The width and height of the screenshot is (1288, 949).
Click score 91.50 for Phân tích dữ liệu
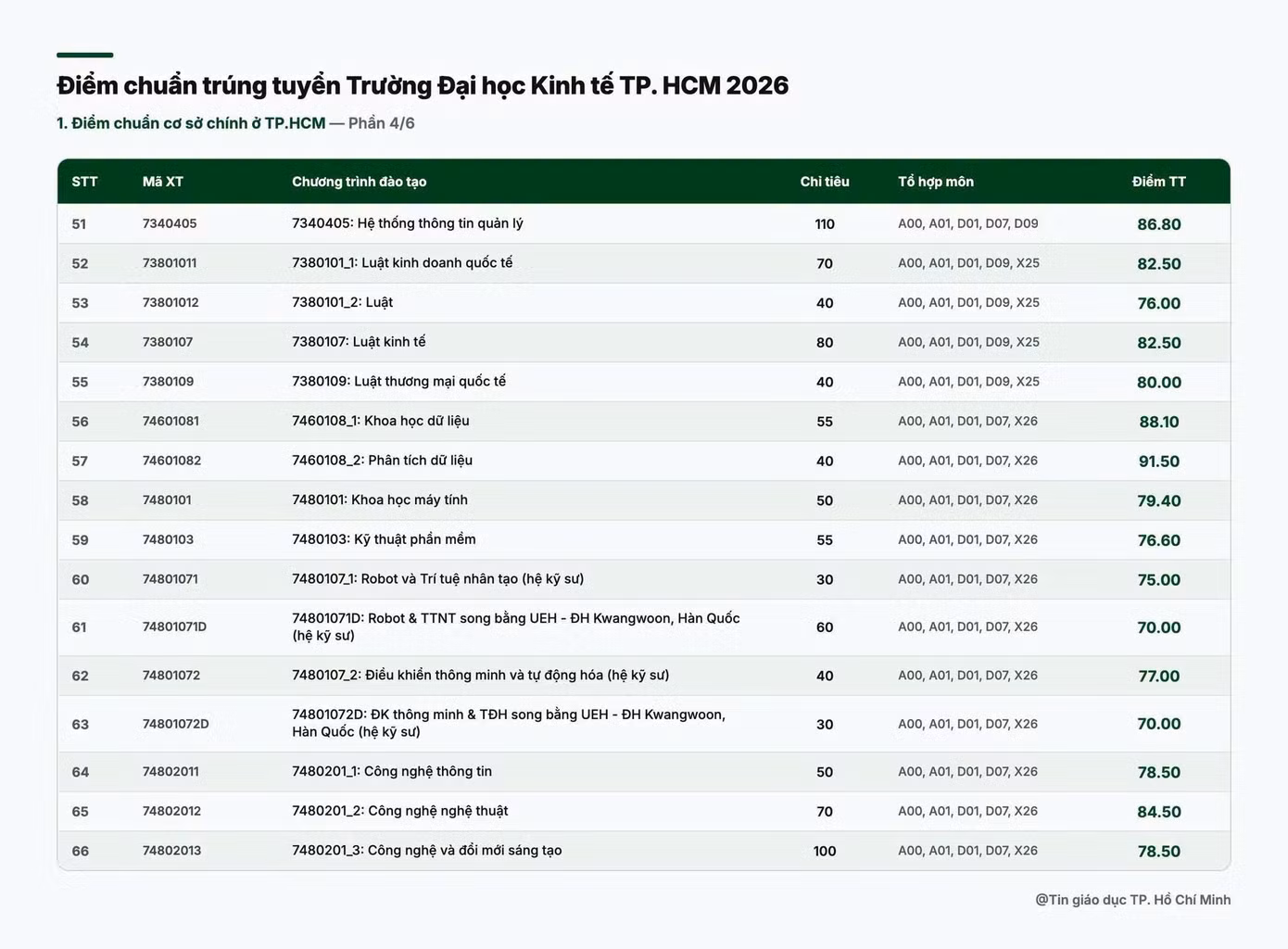(x=1159, y=462)
